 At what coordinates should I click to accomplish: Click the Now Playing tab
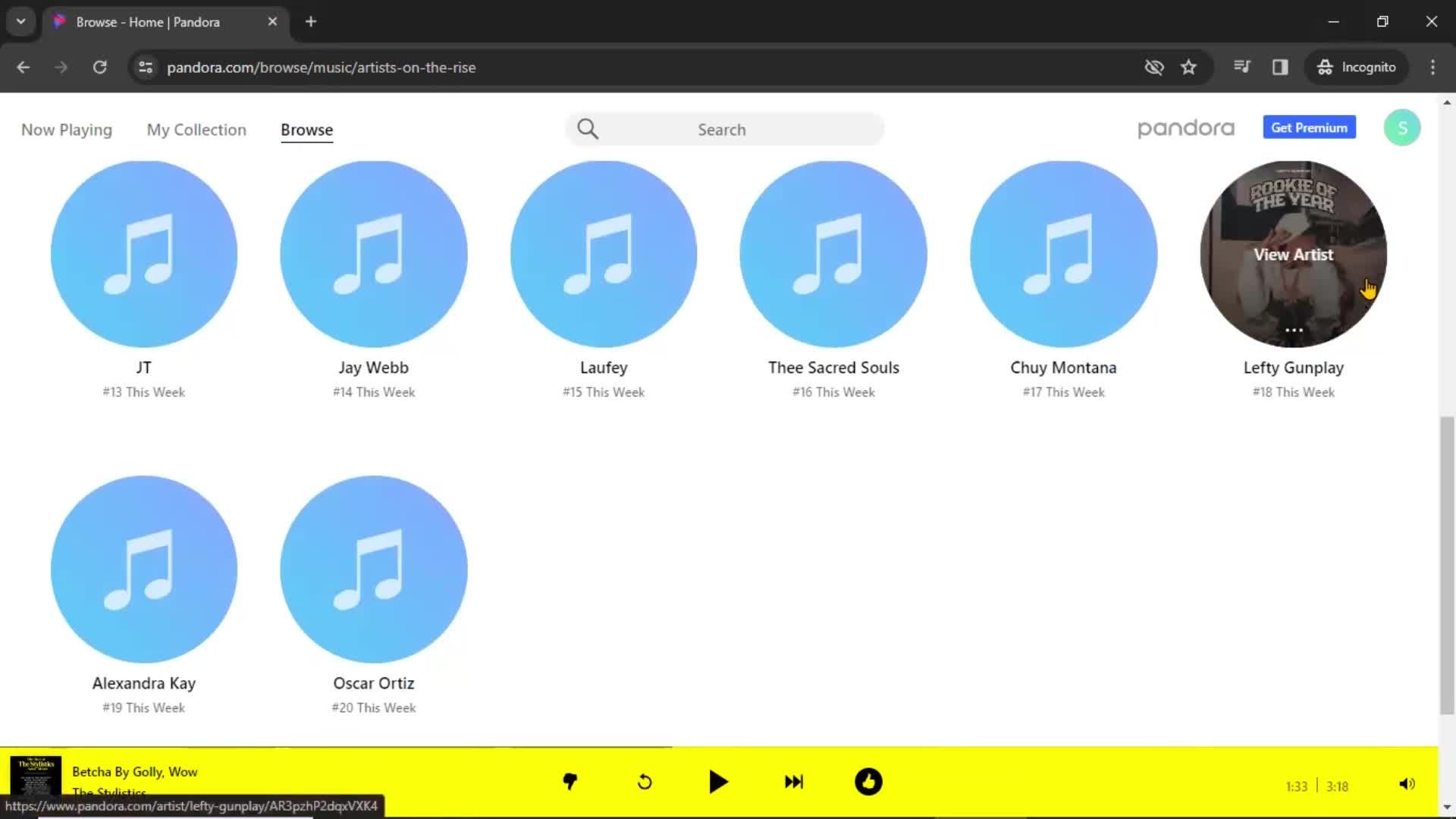tap(66, 129)
